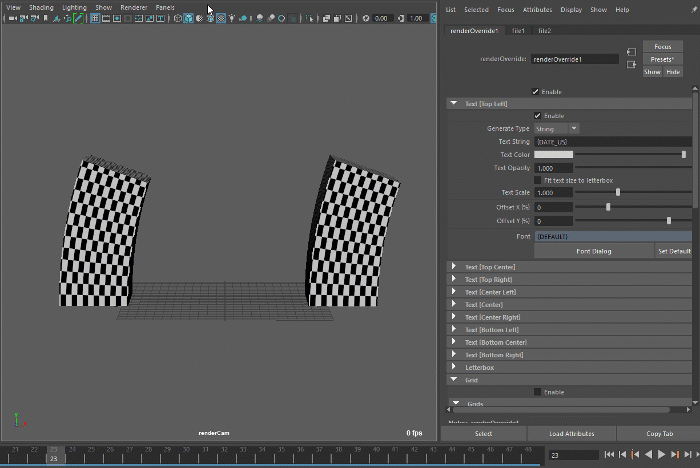Open the Generate Type dropdown

[557, 129]
